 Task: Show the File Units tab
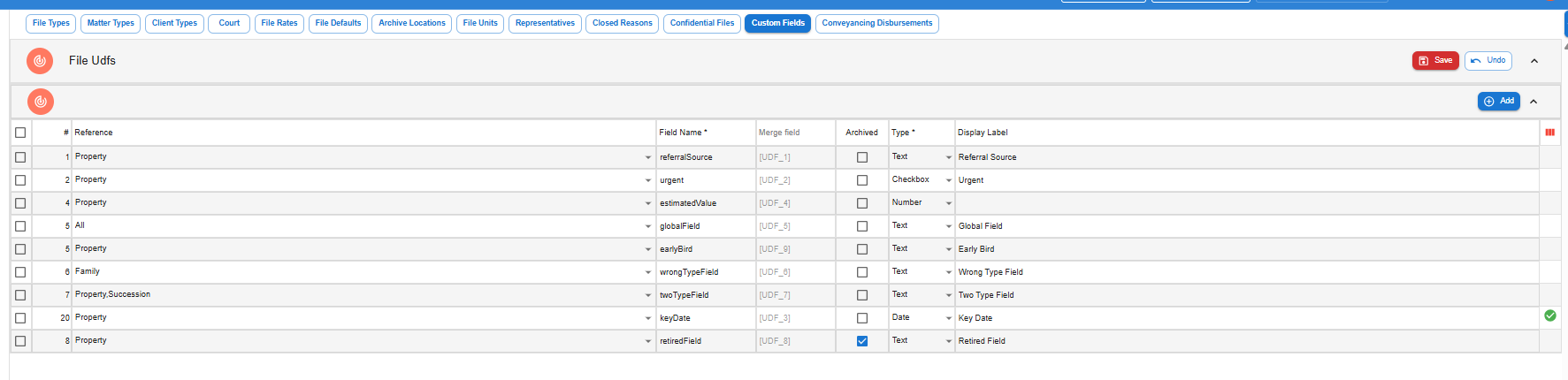(480, 23)
